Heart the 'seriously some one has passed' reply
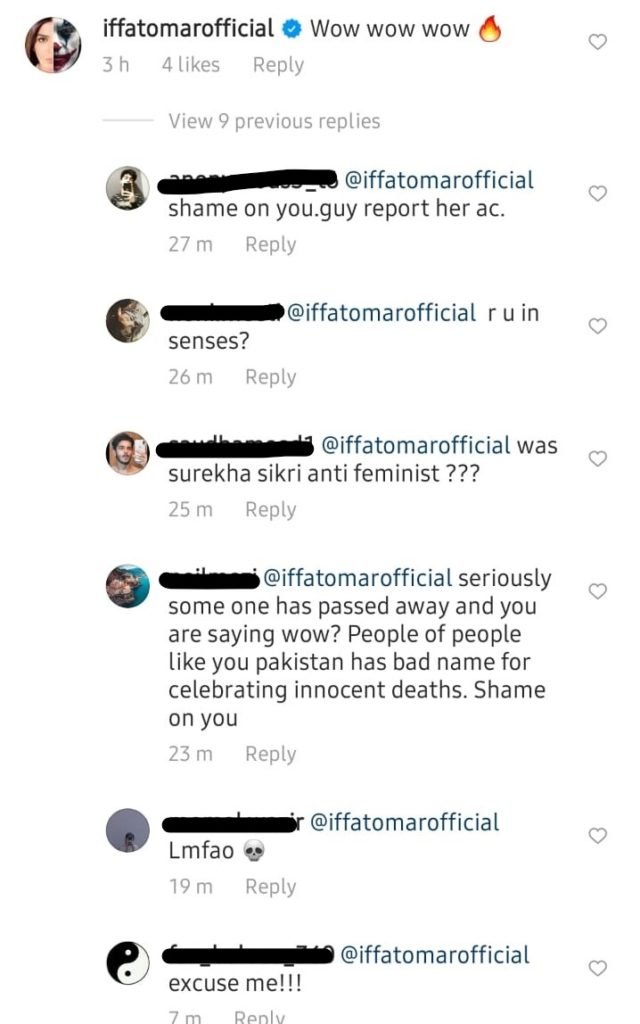The width and height of the screenshot is (640, 1024). (x=598, y=592)
